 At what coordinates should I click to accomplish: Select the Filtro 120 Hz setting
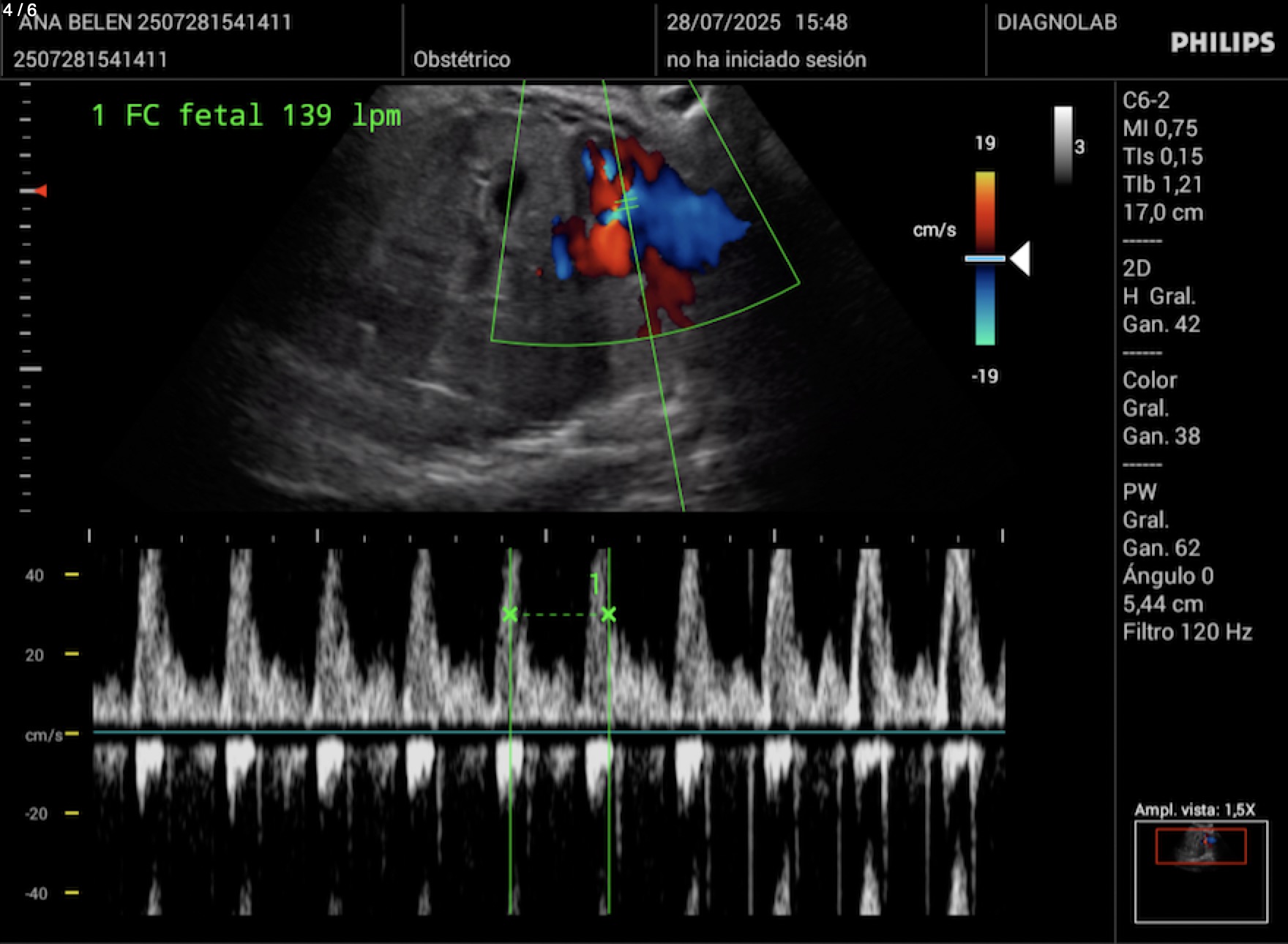[x=1187, y=632]
